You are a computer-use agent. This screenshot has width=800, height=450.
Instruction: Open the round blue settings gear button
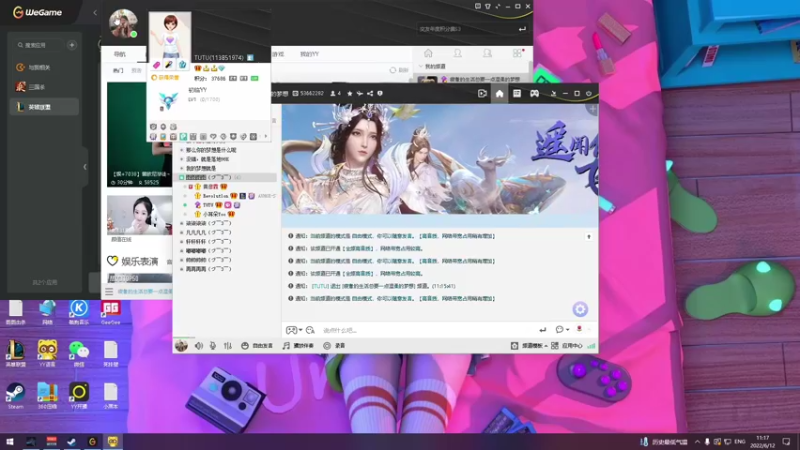(580, 309)
